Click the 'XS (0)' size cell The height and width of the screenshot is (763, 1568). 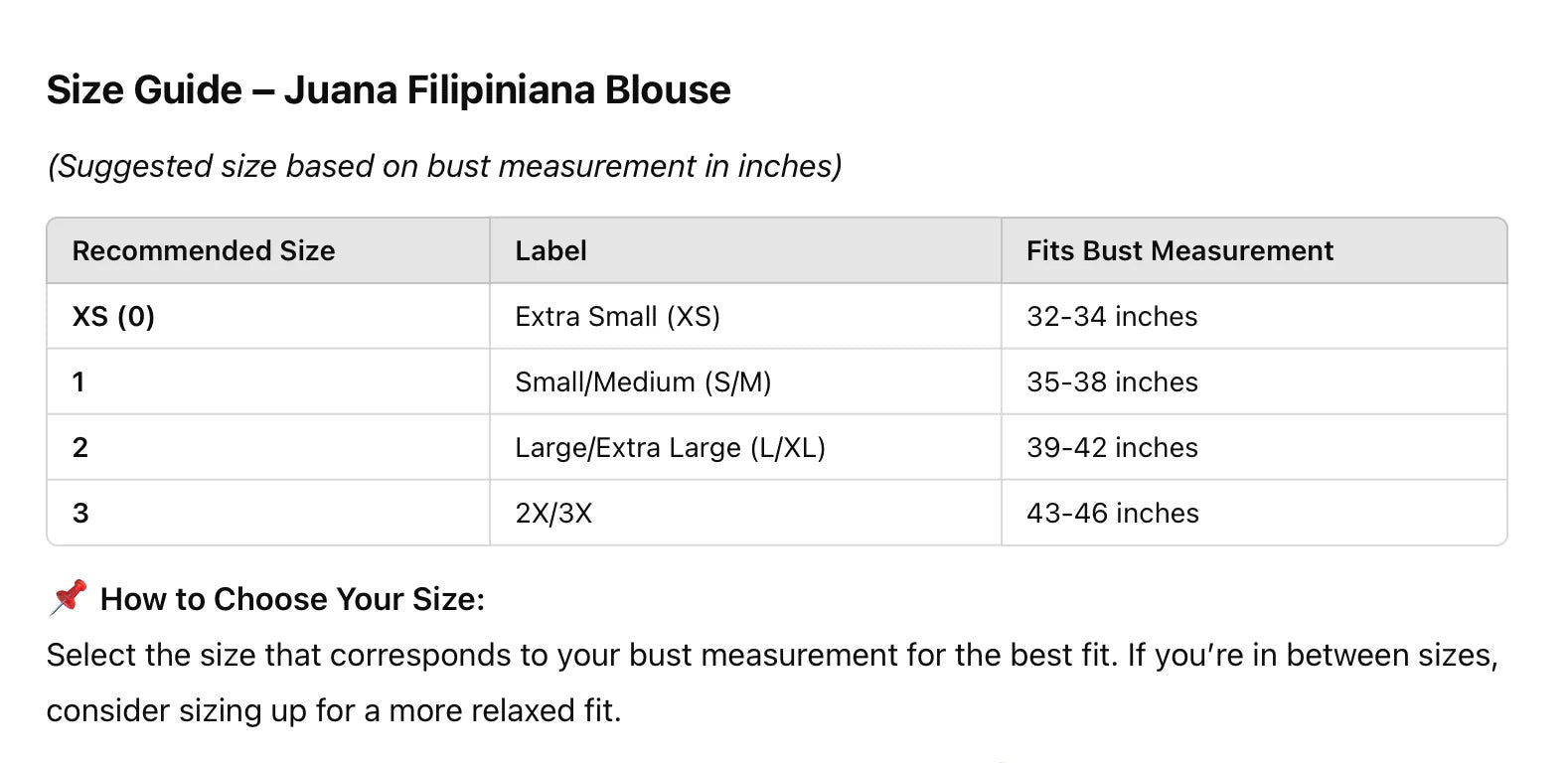click(113, 317)
